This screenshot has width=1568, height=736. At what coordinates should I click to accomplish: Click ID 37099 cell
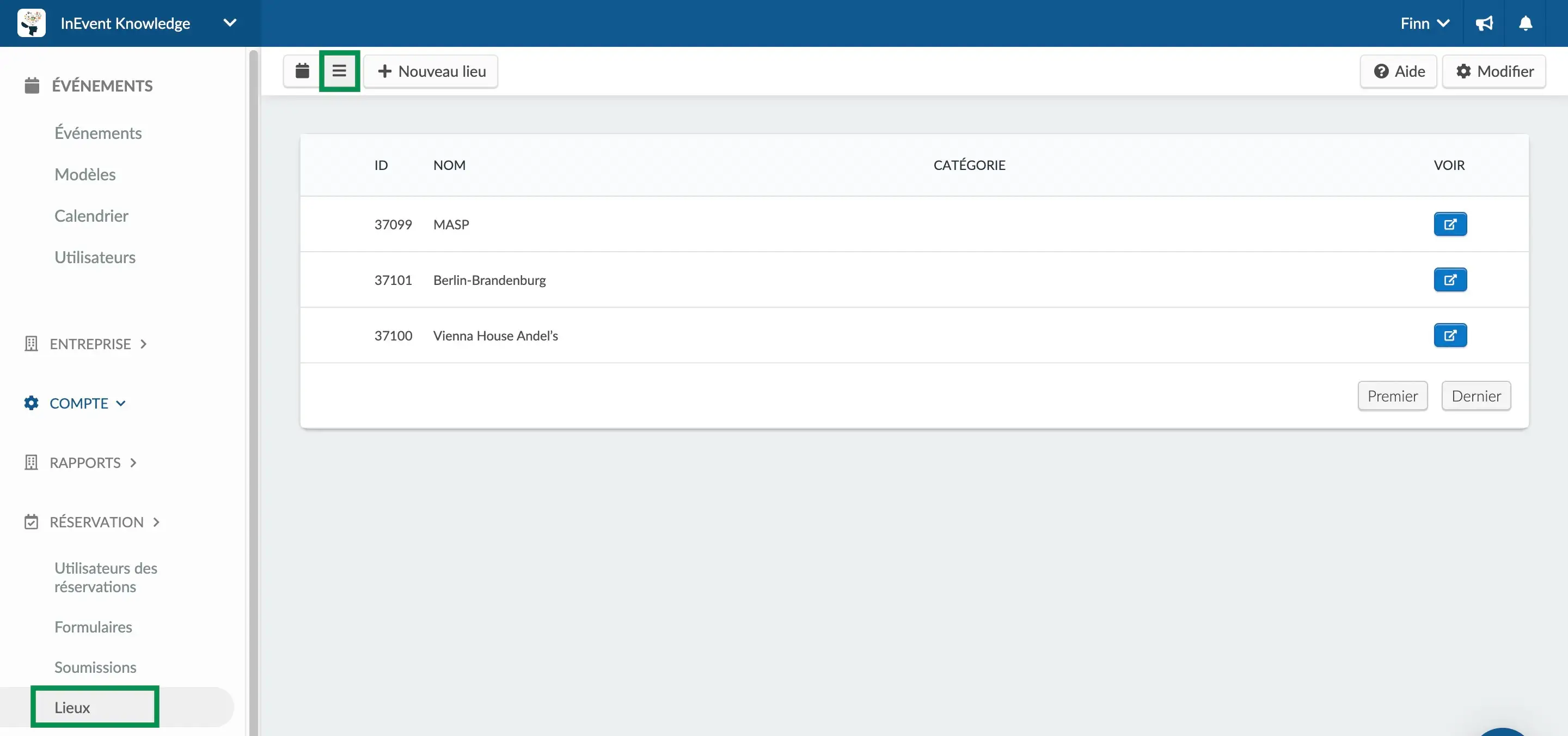pyautogui.click(x=393, y=224)
